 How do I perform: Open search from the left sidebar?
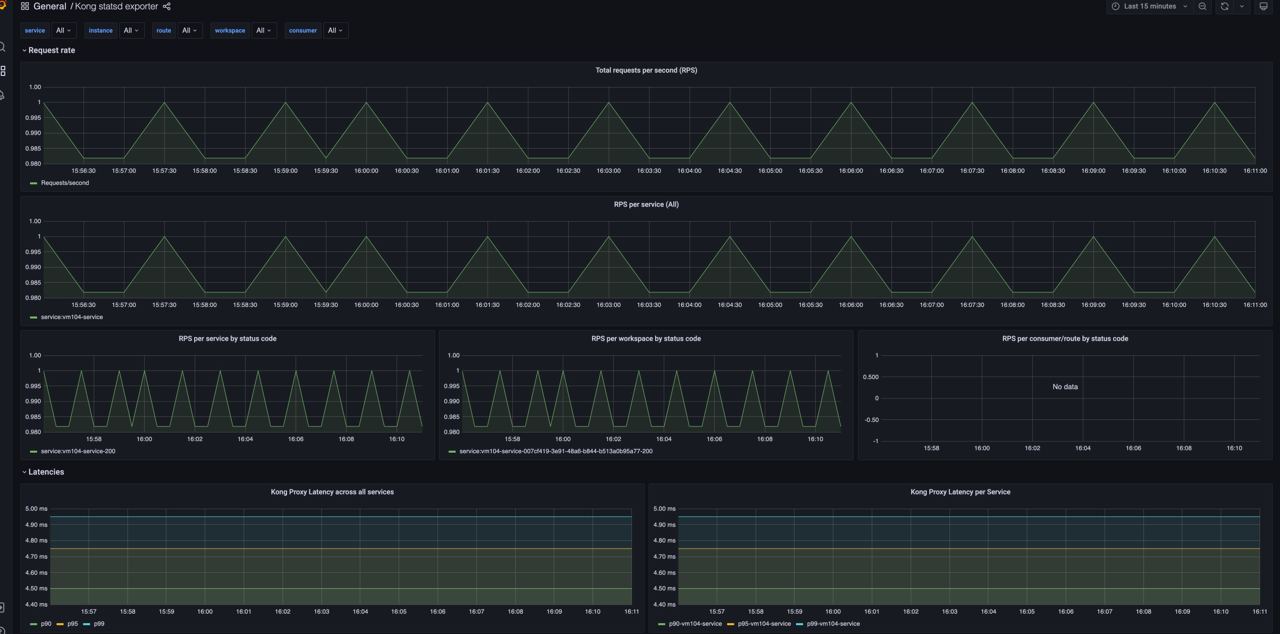click(x=3, y=47)
